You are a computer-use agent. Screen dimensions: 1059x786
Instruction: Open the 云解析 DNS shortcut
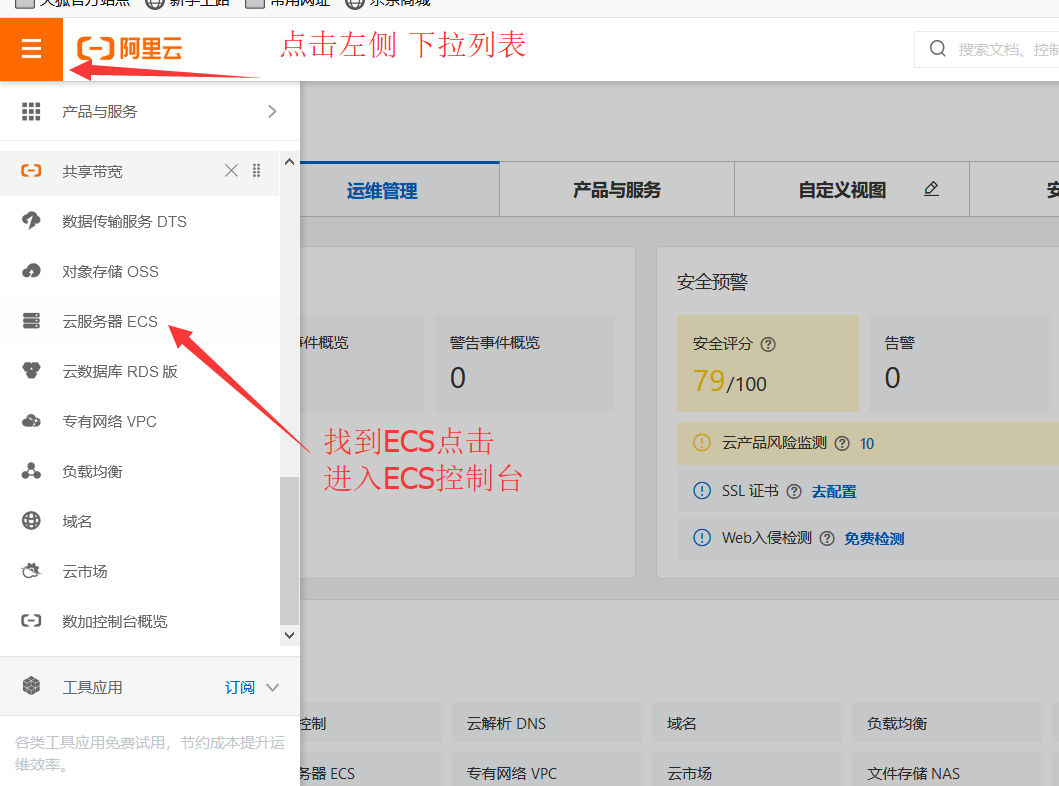point(547,723)
